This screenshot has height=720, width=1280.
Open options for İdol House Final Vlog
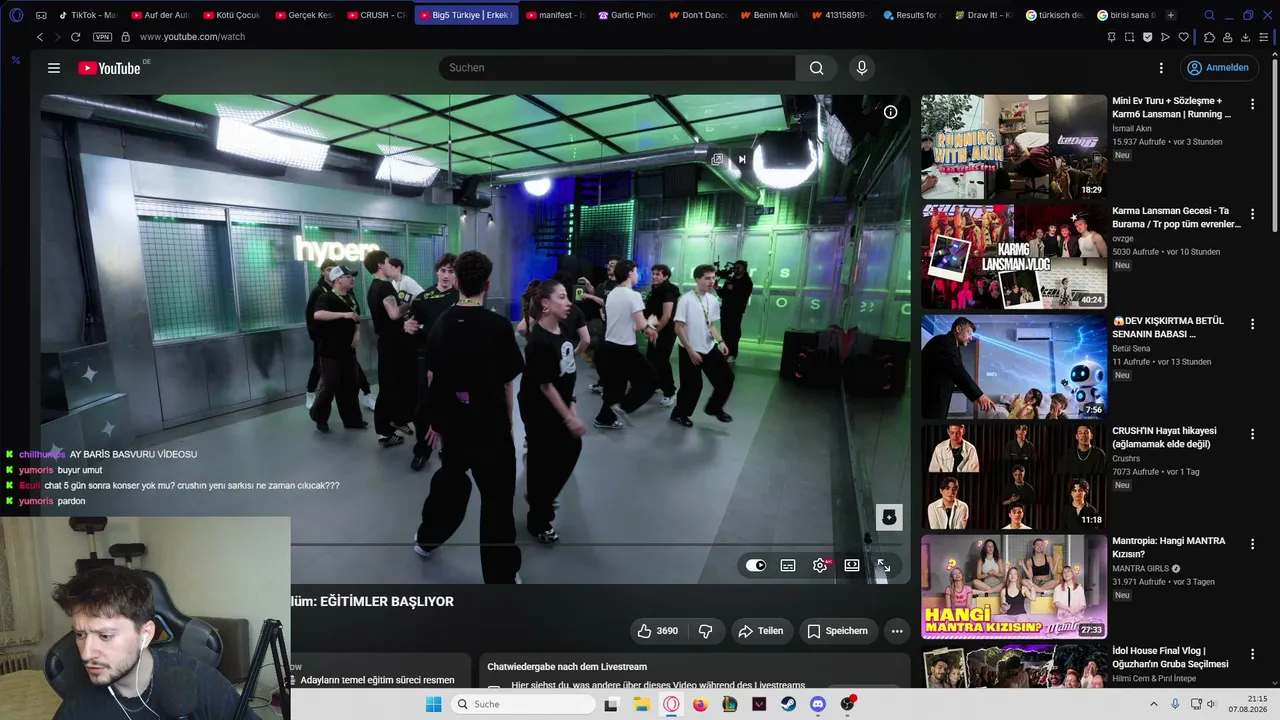point(1252,653)
